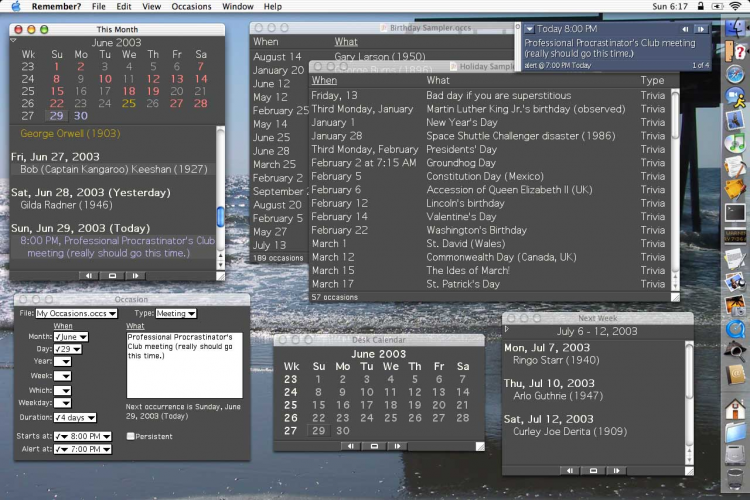The height and width of the screenshot is (500, 750).
Task: Expand the disclosure triangle in Next Week window
Action: click(x=507, y=328)
